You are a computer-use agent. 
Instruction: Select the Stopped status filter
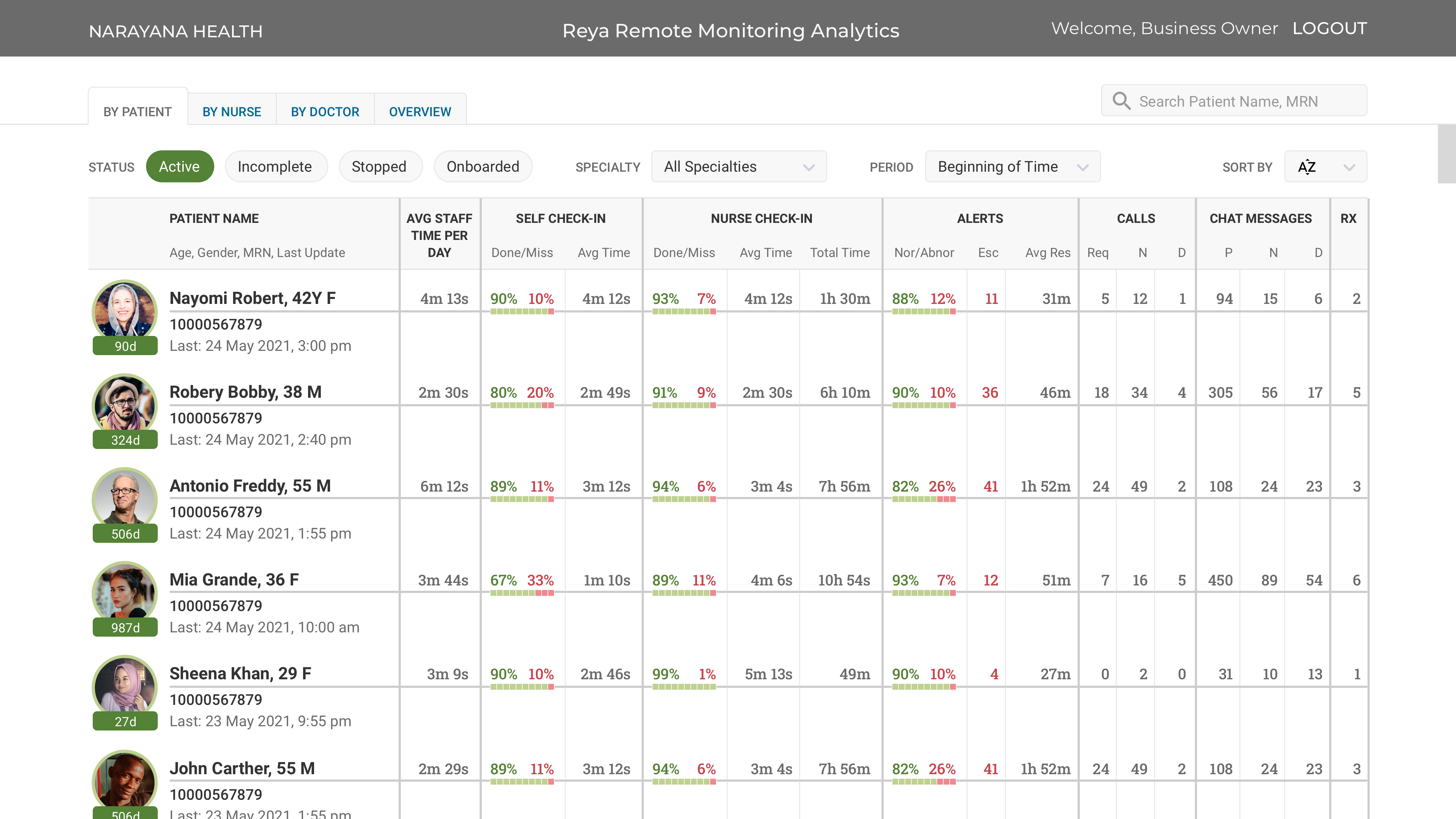(x=379, y=167)
